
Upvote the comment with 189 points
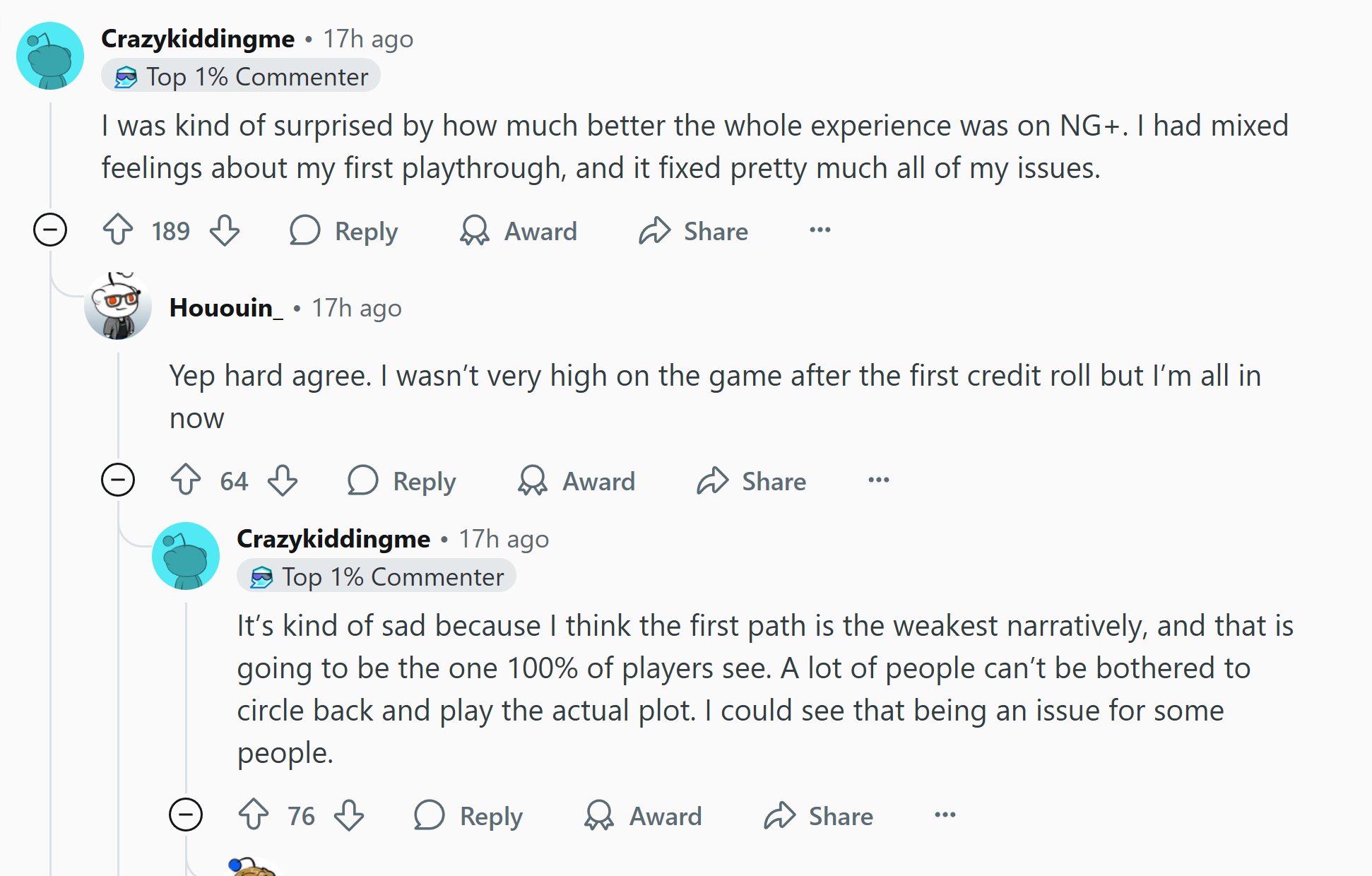(118, 230)
